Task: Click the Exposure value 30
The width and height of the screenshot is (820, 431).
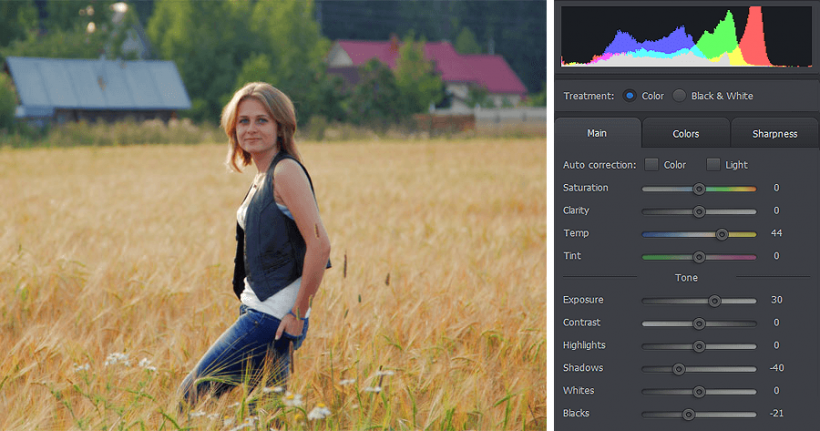Action: 777,300
